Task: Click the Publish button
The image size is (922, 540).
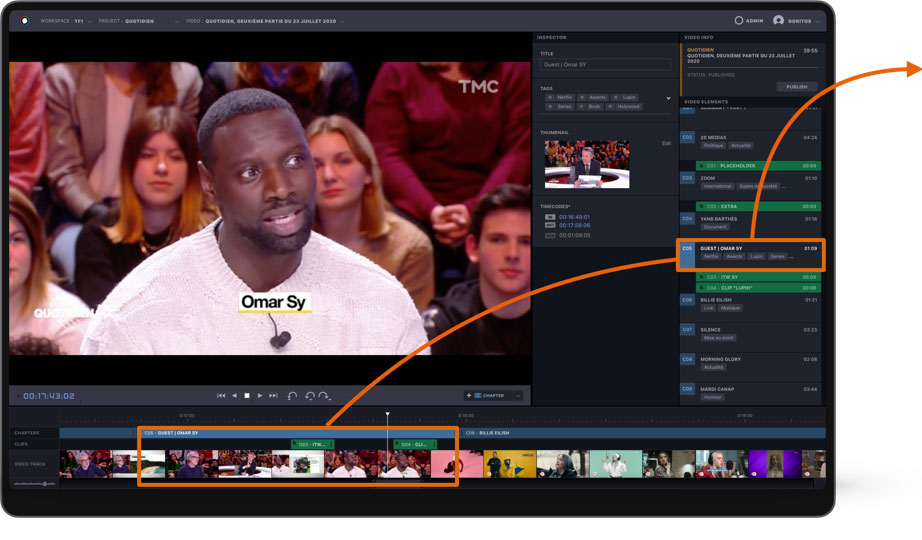Action: click(x=796, y=87)
